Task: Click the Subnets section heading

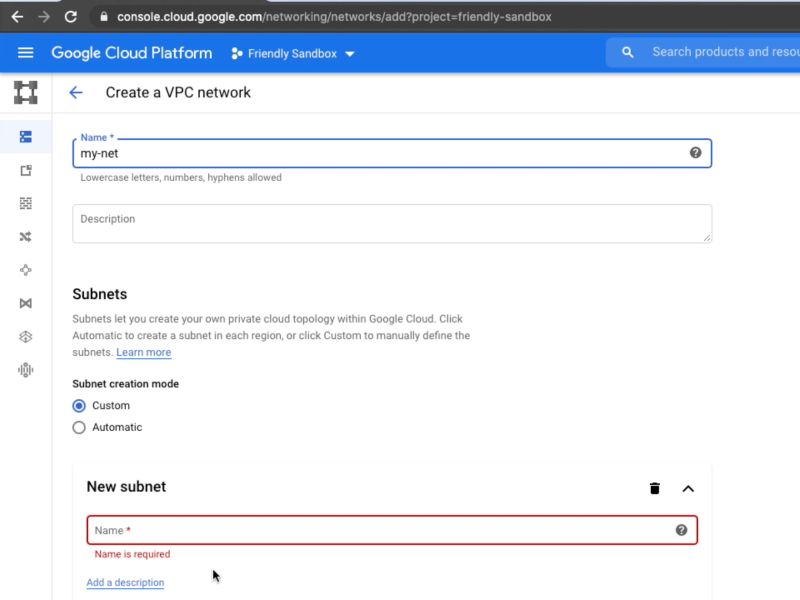Action: (100, 294)
